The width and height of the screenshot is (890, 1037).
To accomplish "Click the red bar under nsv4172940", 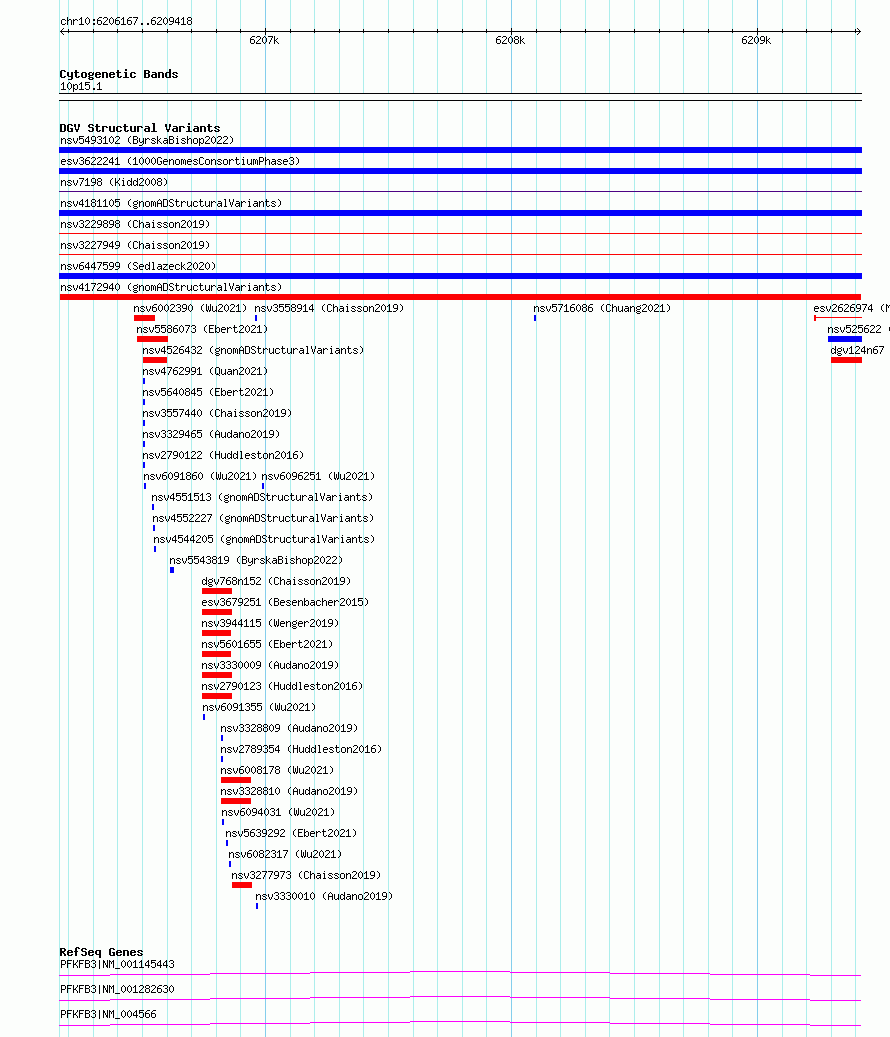I will 460,297.
